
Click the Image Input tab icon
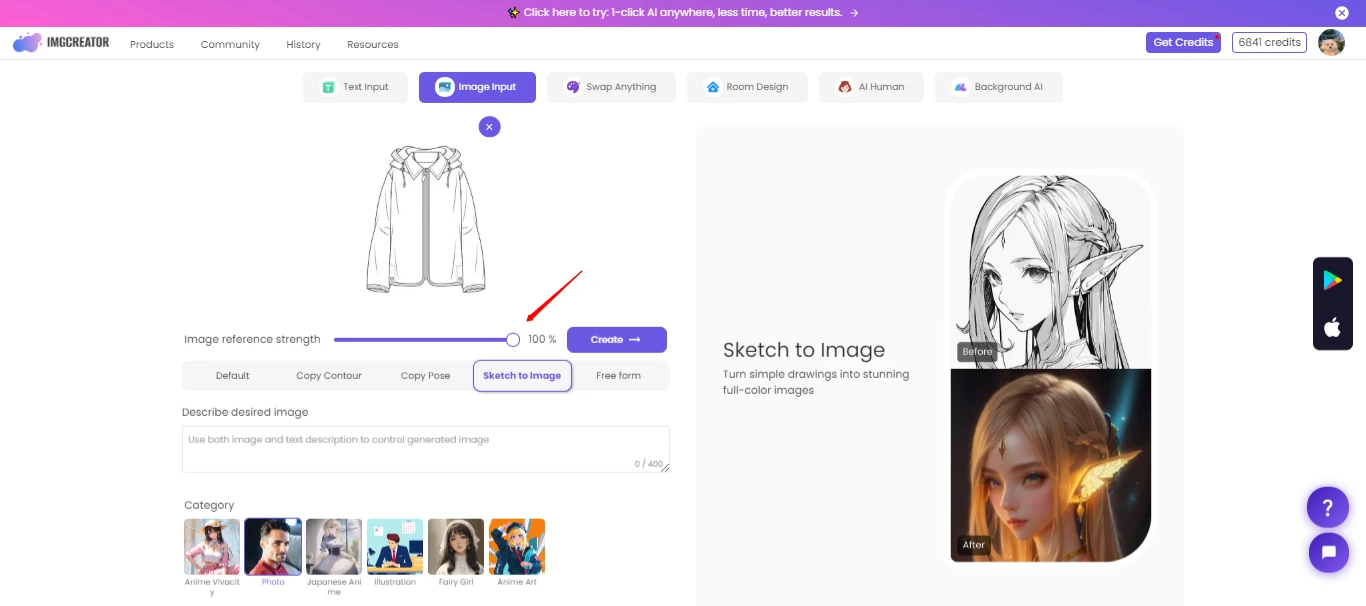click(444, 87)
